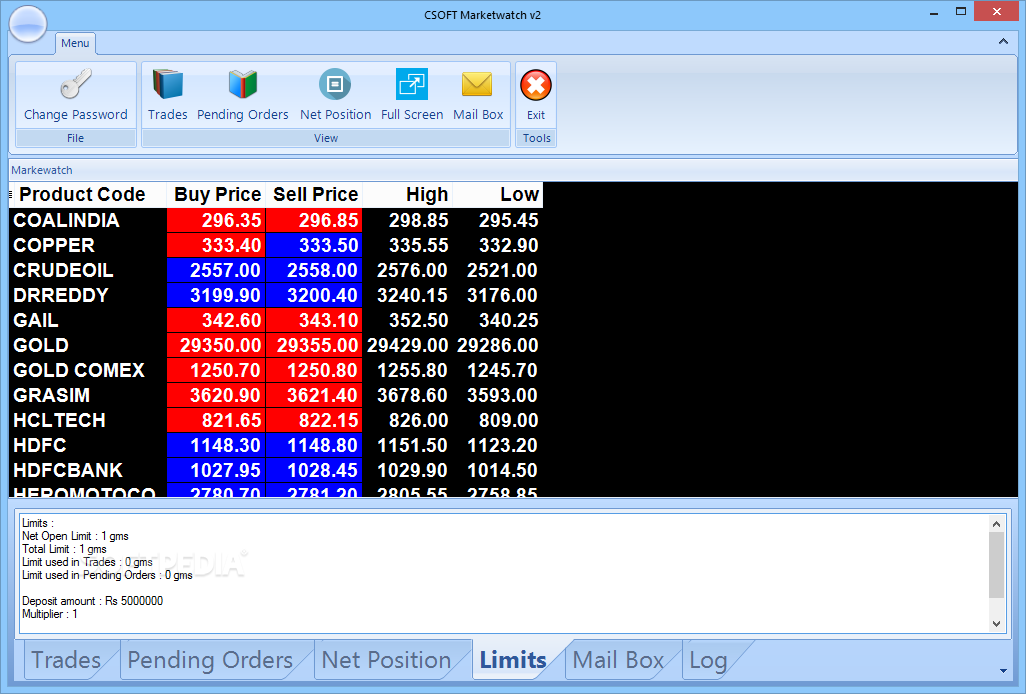
Task: Show Net Position from ribbon
Action: (335, 85)
